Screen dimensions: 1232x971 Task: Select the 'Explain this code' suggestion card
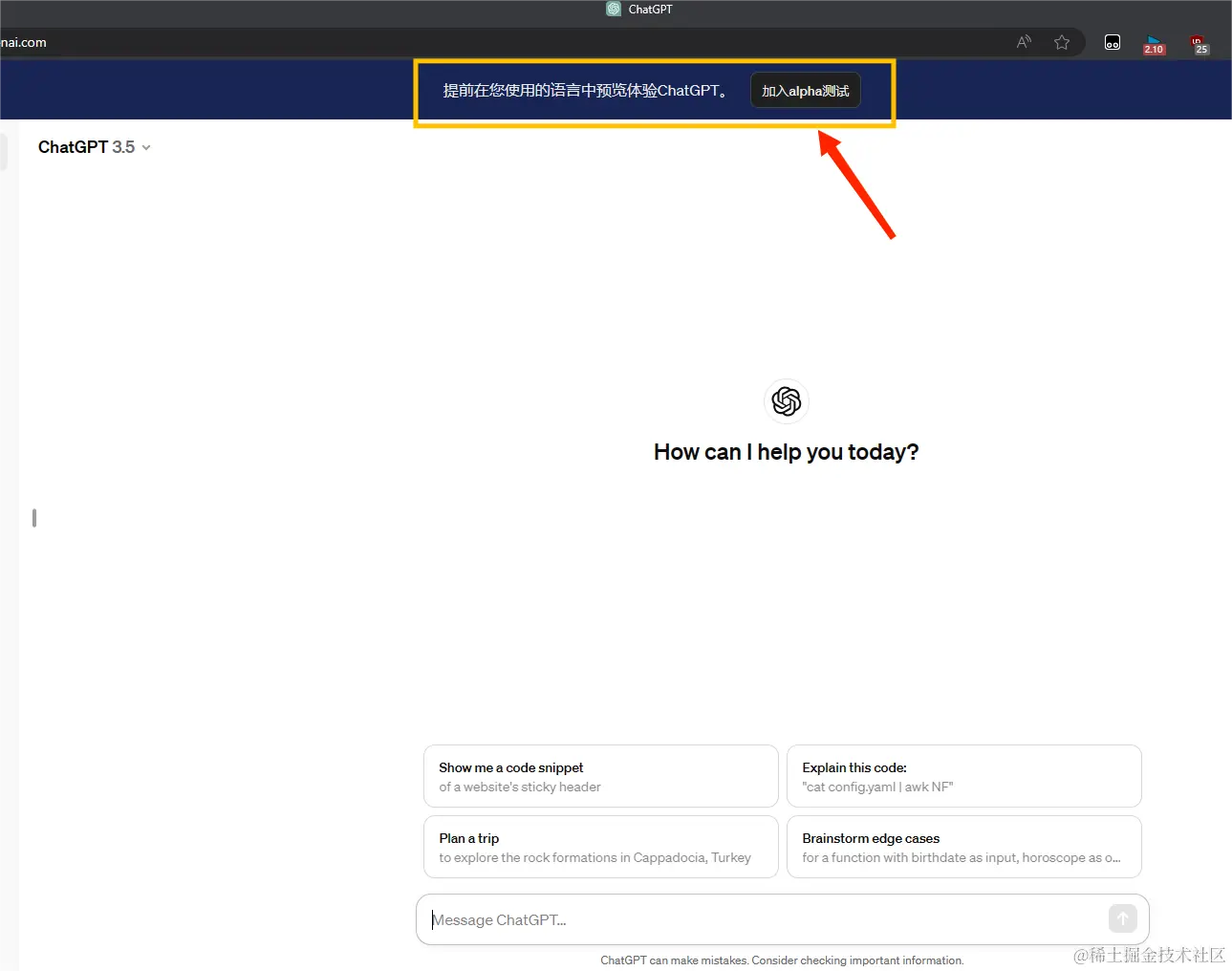point(964,777)
